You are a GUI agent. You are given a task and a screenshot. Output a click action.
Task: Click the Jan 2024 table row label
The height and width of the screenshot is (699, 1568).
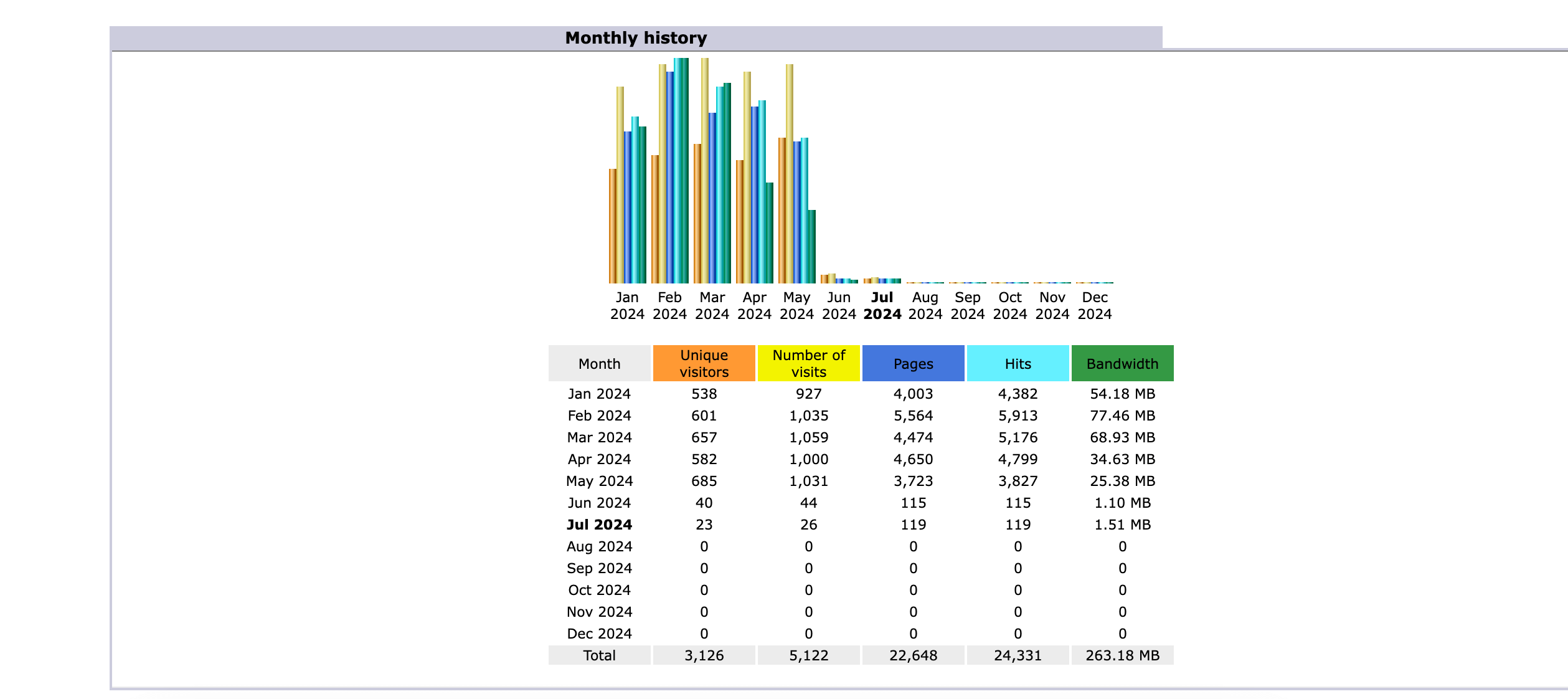coord(600,394)
